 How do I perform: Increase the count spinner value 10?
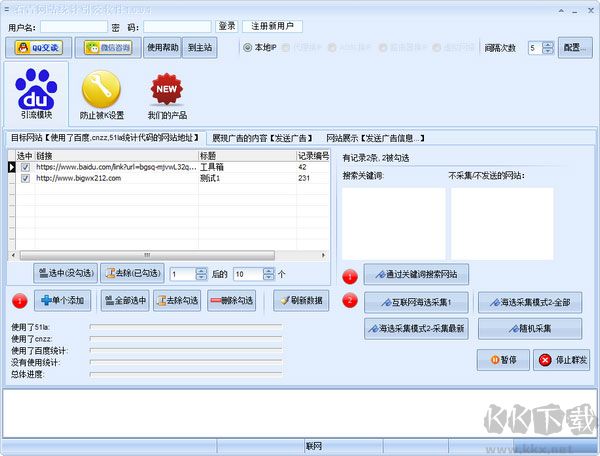[269, 271]
